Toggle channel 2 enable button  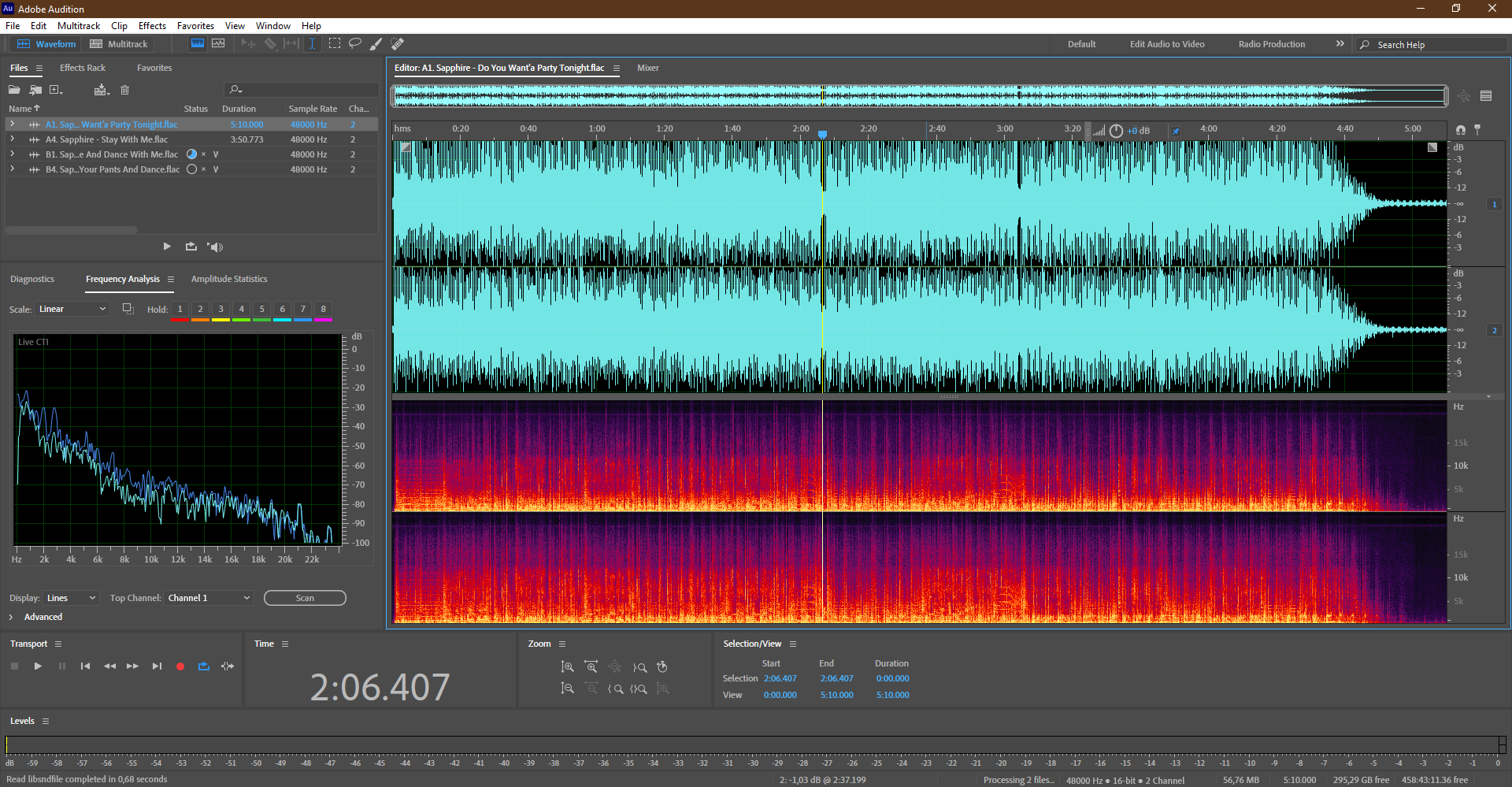tap(1494, 330)
